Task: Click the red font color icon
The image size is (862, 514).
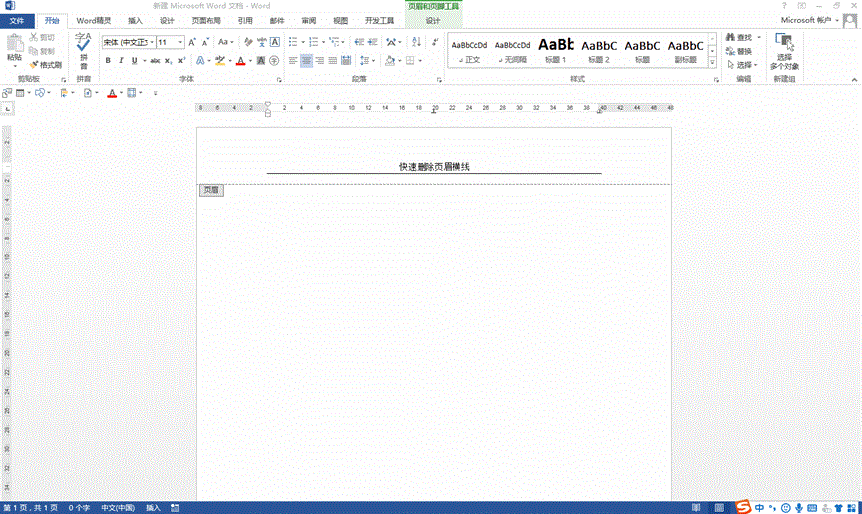Action: point(239,60)
